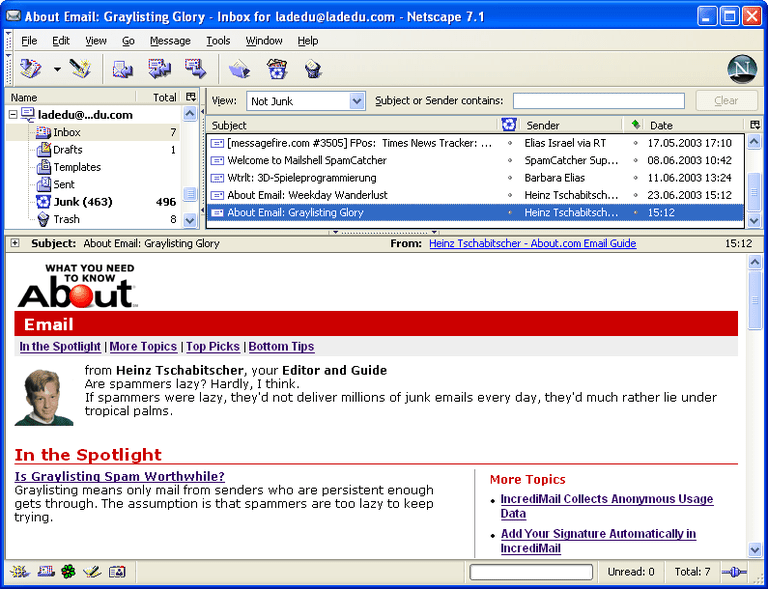This screenshot has height=589, width=768.
Task: Open the thread pane column picker
Action: point(755,125)
